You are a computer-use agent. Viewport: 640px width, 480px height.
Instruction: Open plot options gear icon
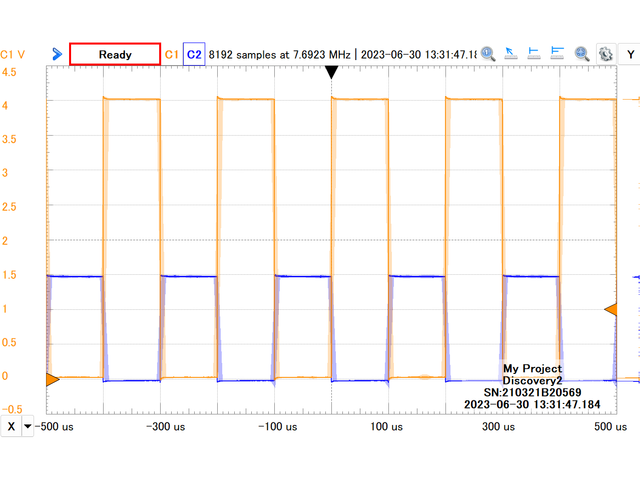(606, 54)
